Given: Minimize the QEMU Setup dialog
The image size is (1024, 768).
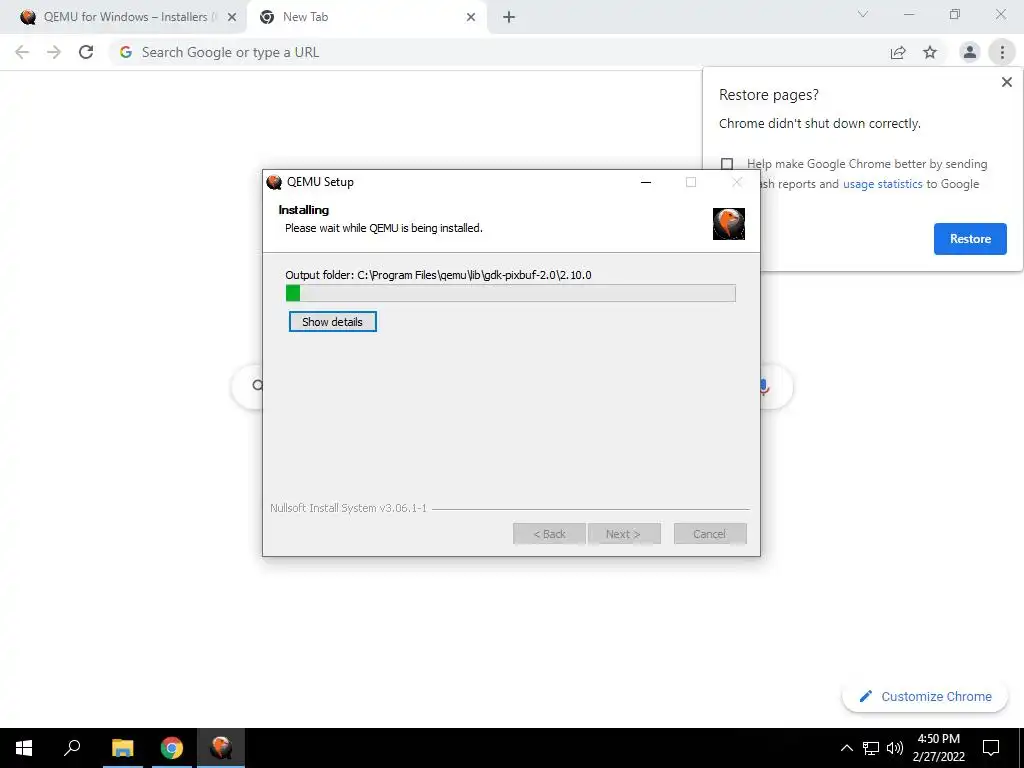Looking at the screenshot, I should coord(646,182).
